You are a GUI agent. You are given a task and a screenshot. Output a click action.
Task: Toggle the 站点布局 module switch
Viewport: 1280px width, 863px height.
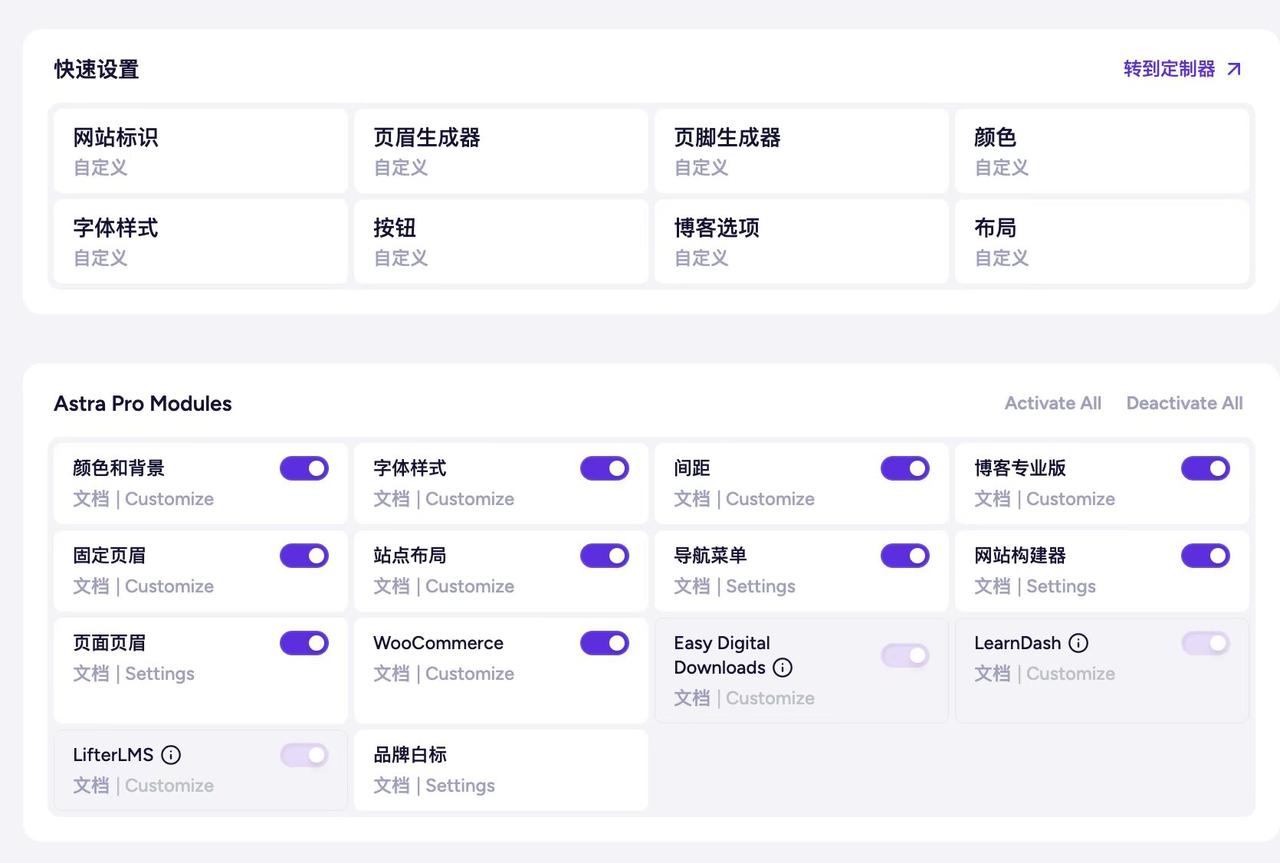click(605, 555)
